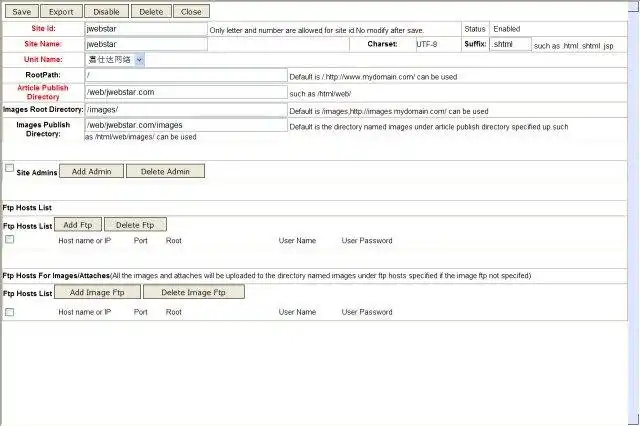The height and width of the screenshot is (426, 640).
Task: Click 'Unit Name:' label
Action: coord(43,60)
